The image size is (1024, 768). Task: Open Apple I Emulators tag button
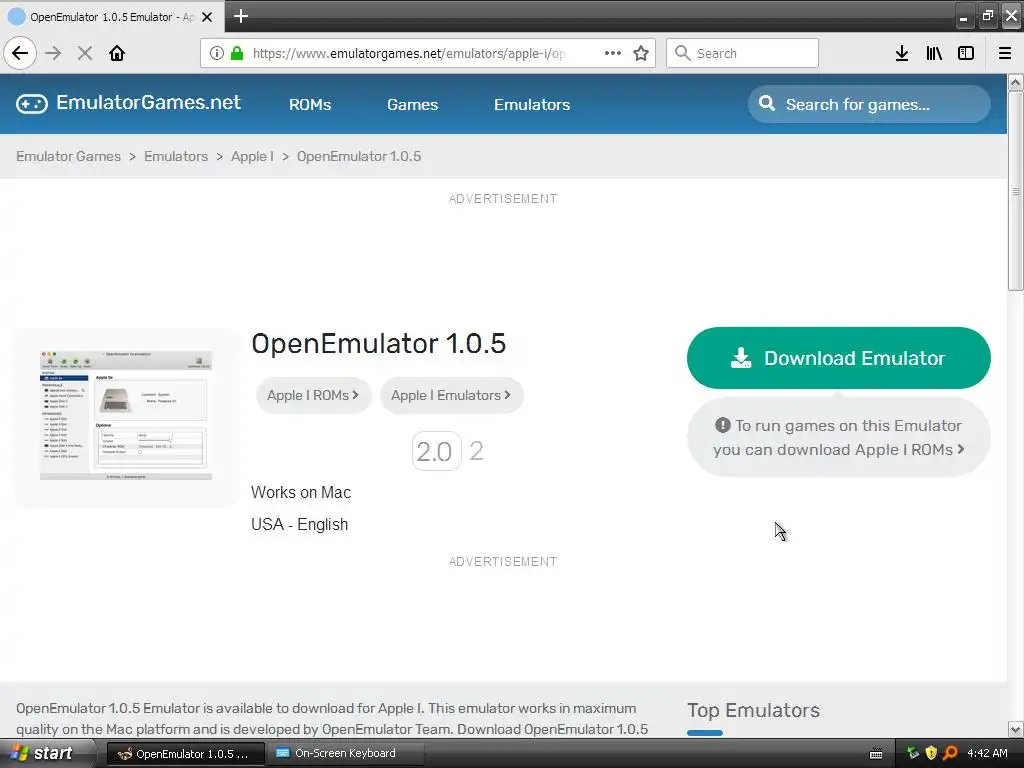point(451,395)
